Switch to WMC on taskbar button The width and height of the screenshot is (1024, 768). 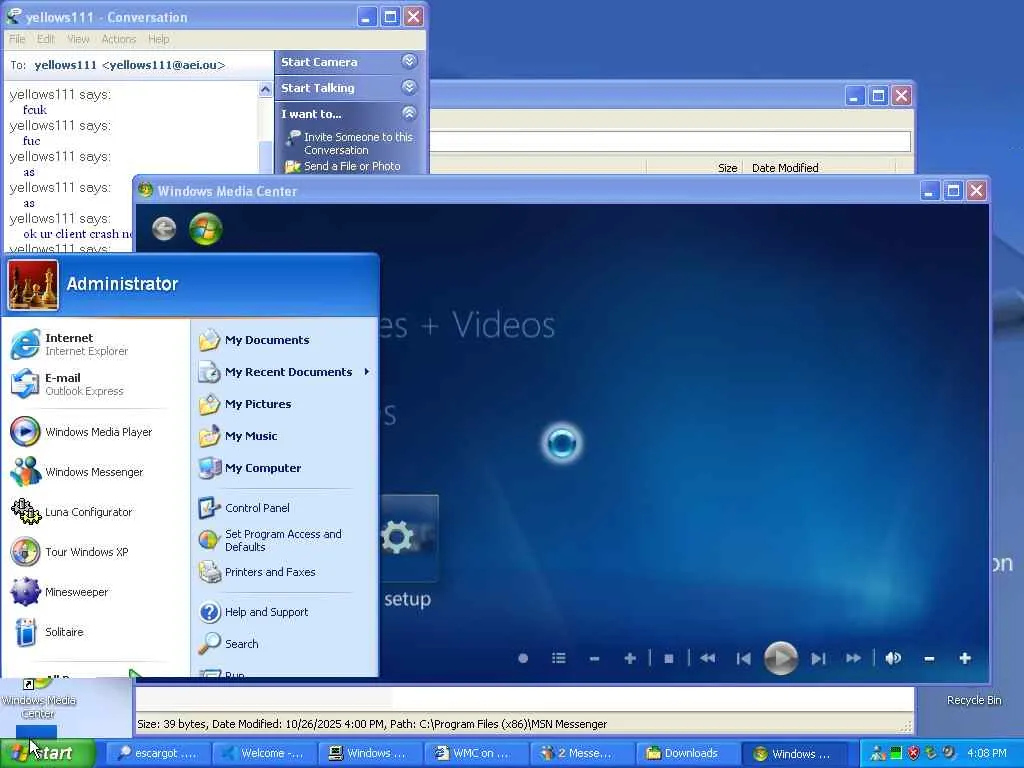[x=475, y=753]
